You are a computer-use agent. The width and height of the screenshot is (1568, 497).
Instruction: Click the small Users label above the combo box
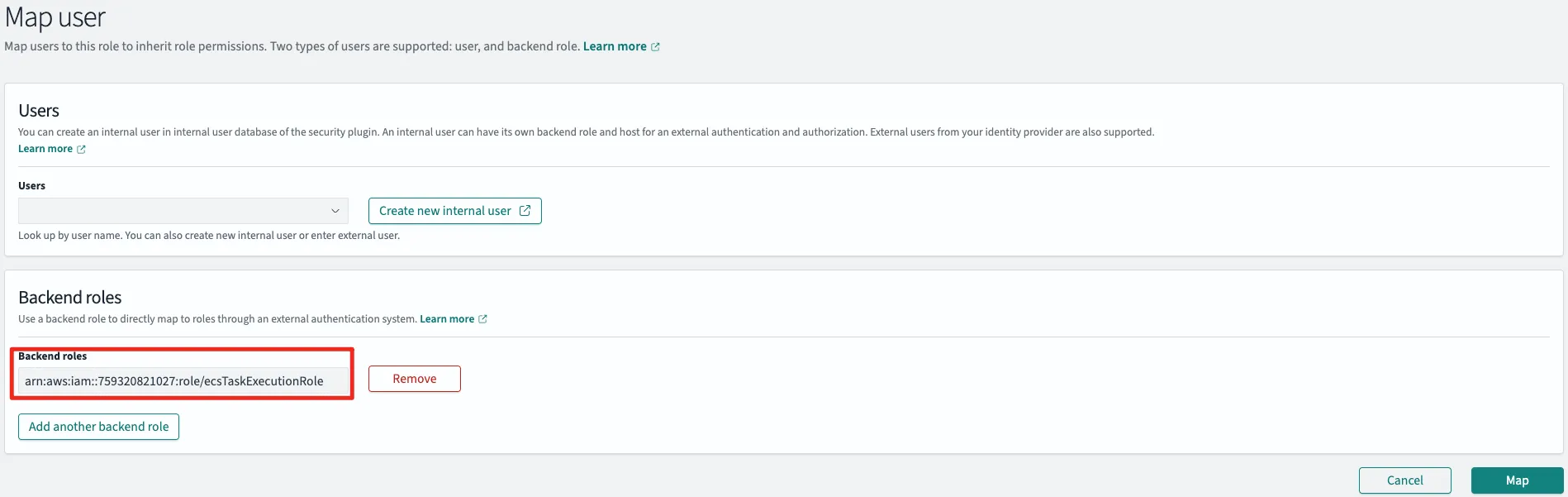pos(31,186)
